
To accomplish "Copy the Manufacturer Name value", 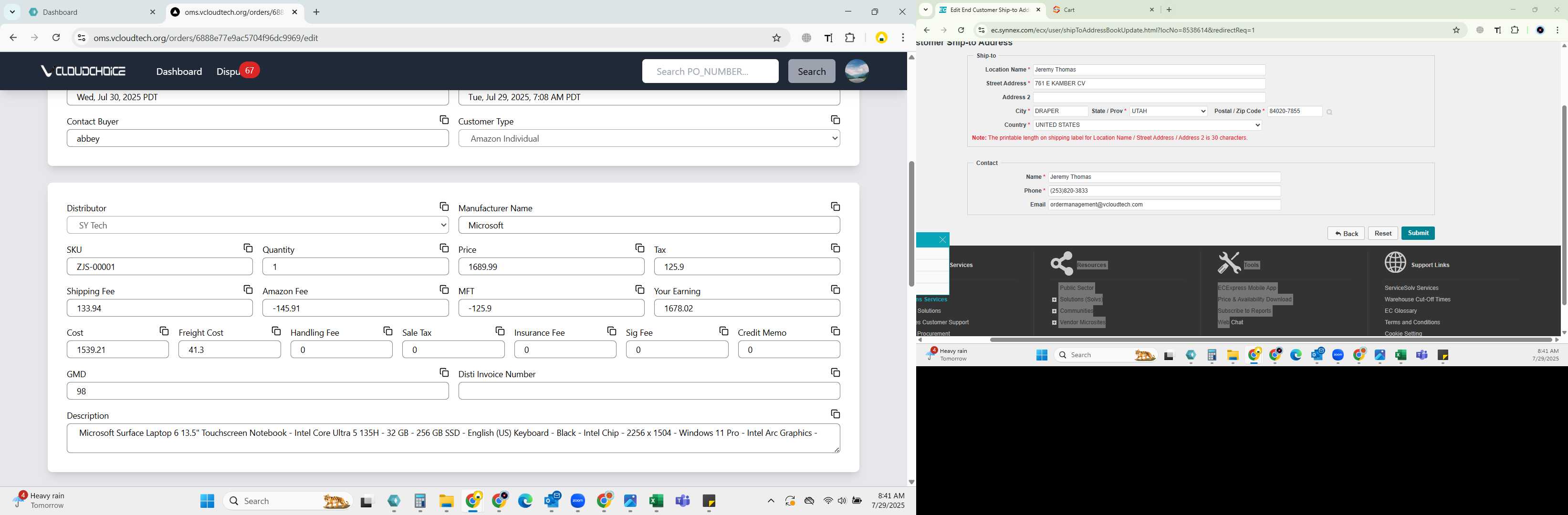I will (x=835, y=207).
